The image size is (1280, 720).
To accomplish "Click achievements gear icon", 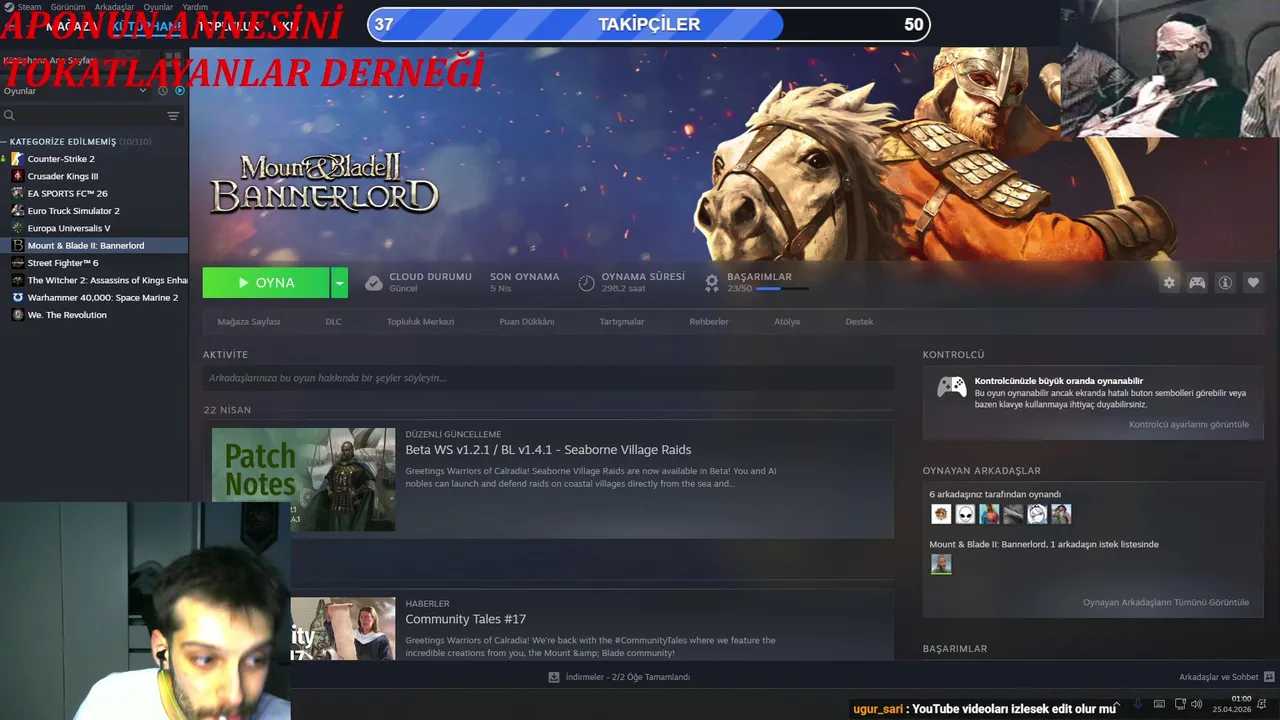I will 712,283.
